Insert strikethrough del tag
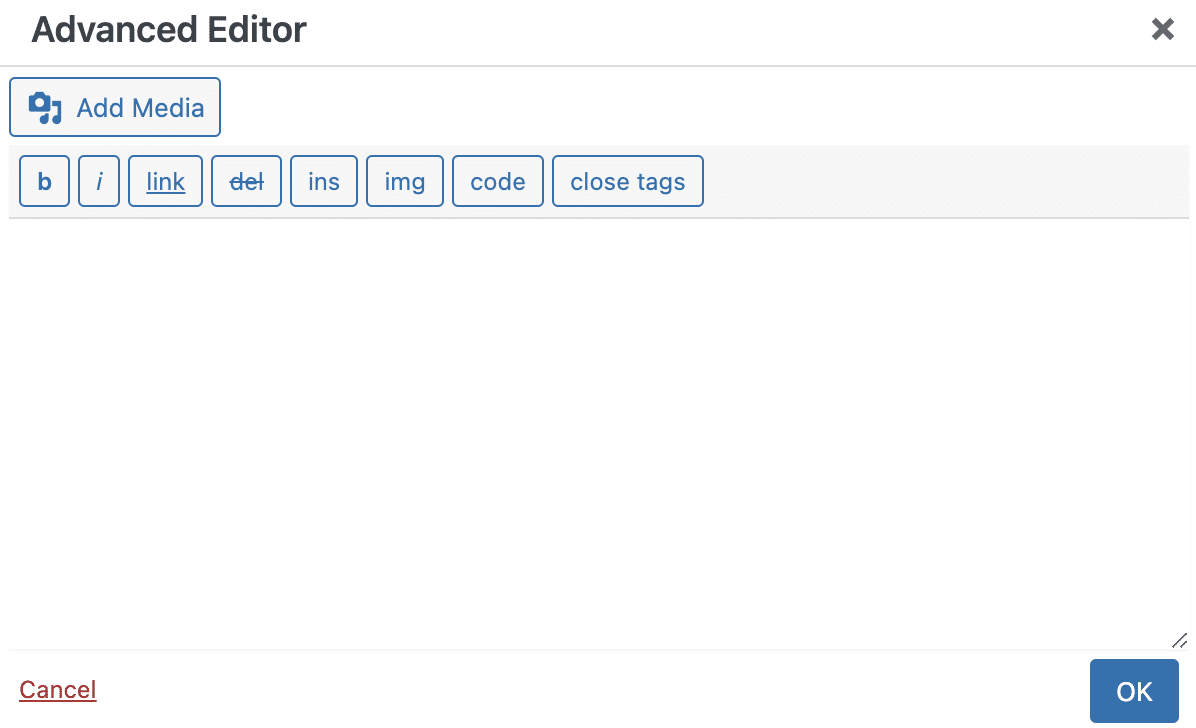Image resolution: width=1196 pixels, height=728 pixels. point(246,181)
